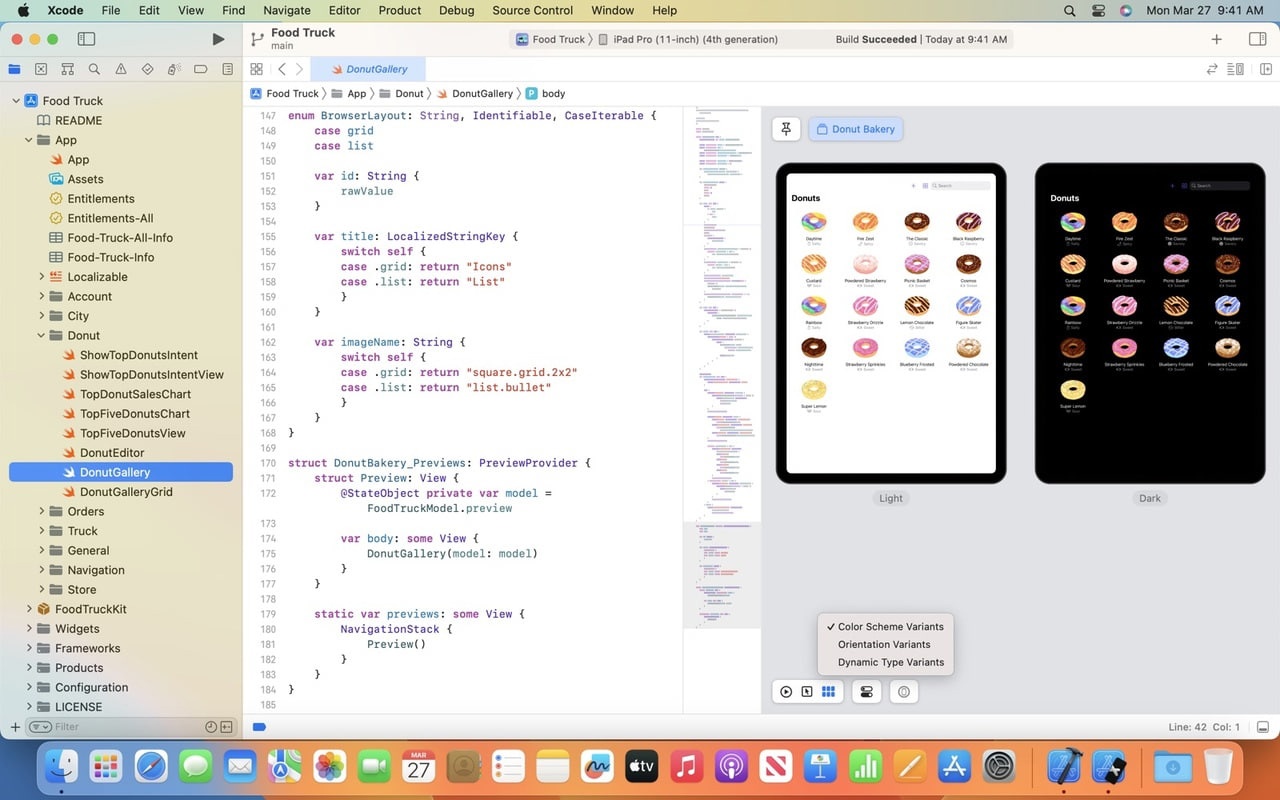
Task: Open the Issue navigator warning-triangle tab
Action: tap(121, 69)
